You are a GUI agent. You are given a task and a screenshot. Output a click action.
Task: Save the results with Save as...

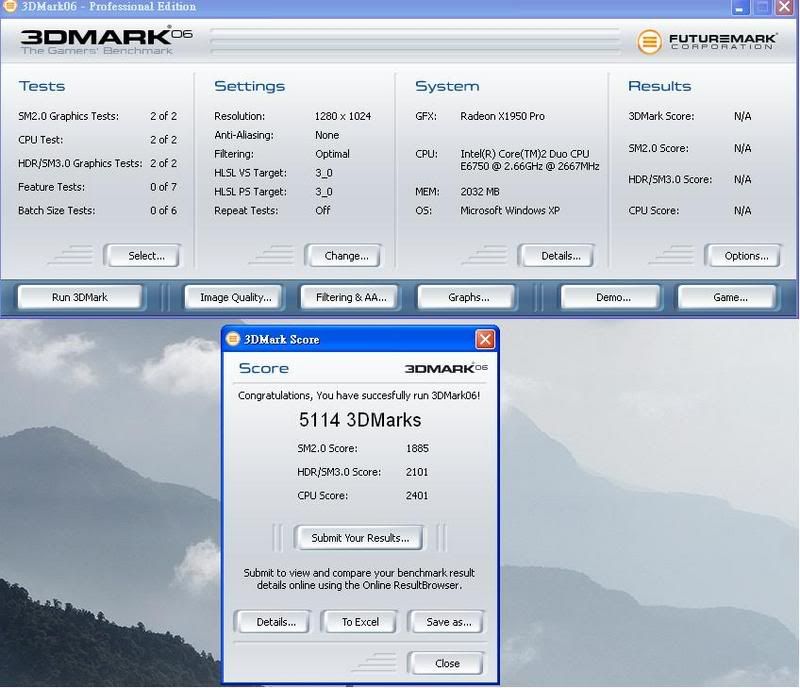(447, 622)
